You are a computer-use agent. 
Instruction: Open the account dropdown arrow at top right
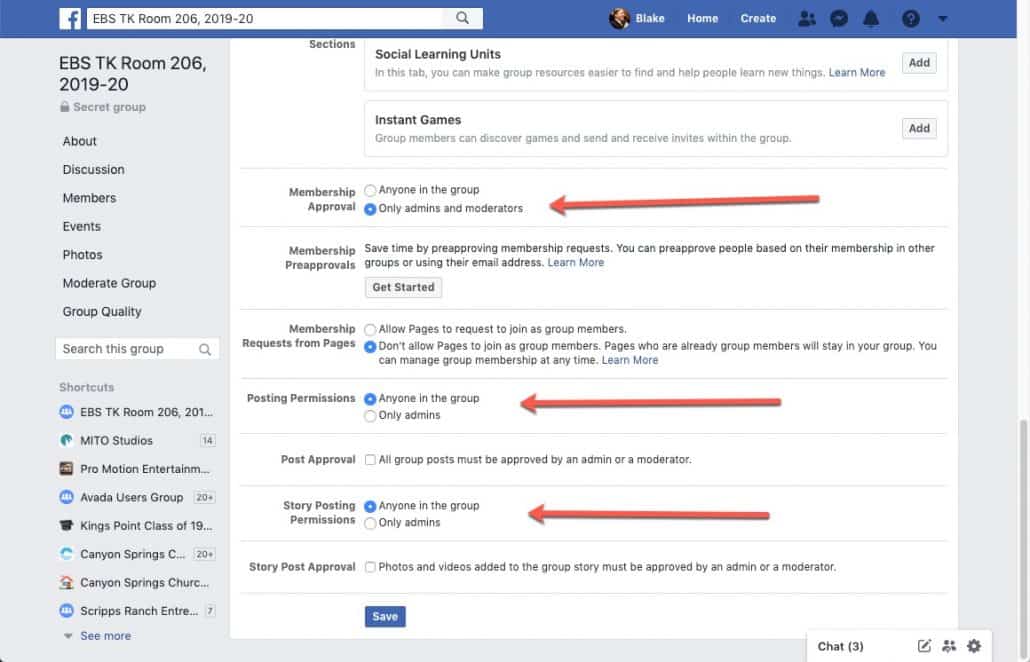click(941, 18)
